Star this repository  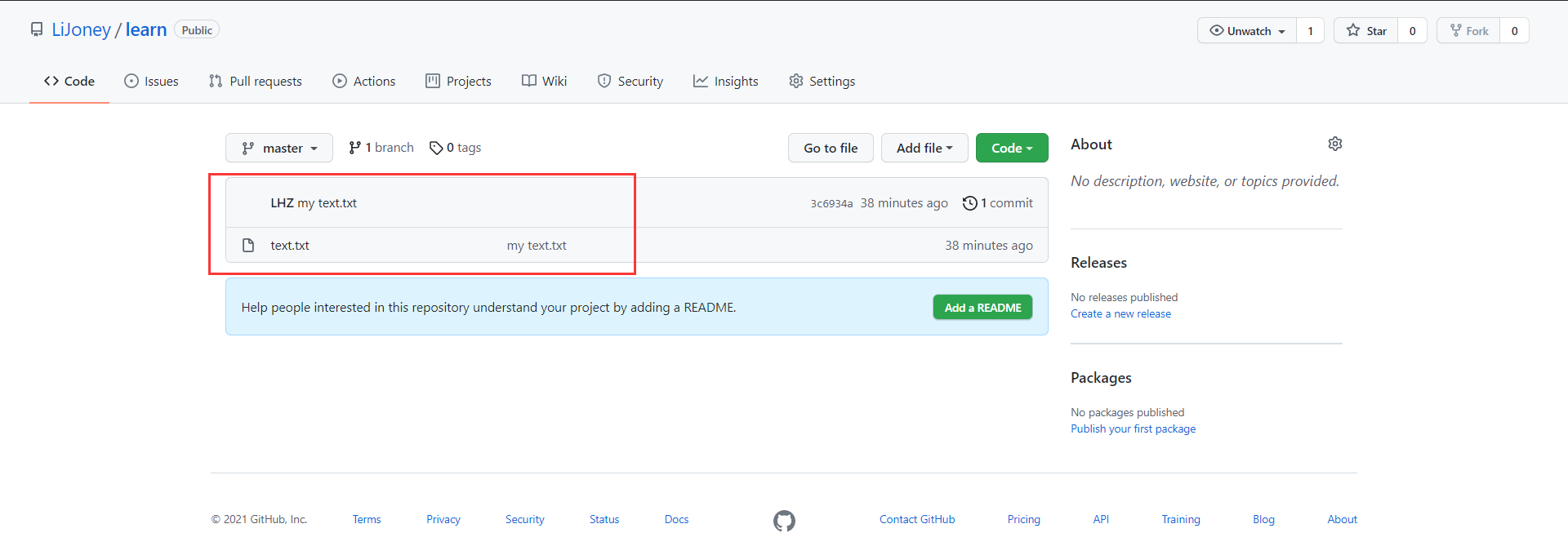pyautogui.click(x=1366, y=31)
